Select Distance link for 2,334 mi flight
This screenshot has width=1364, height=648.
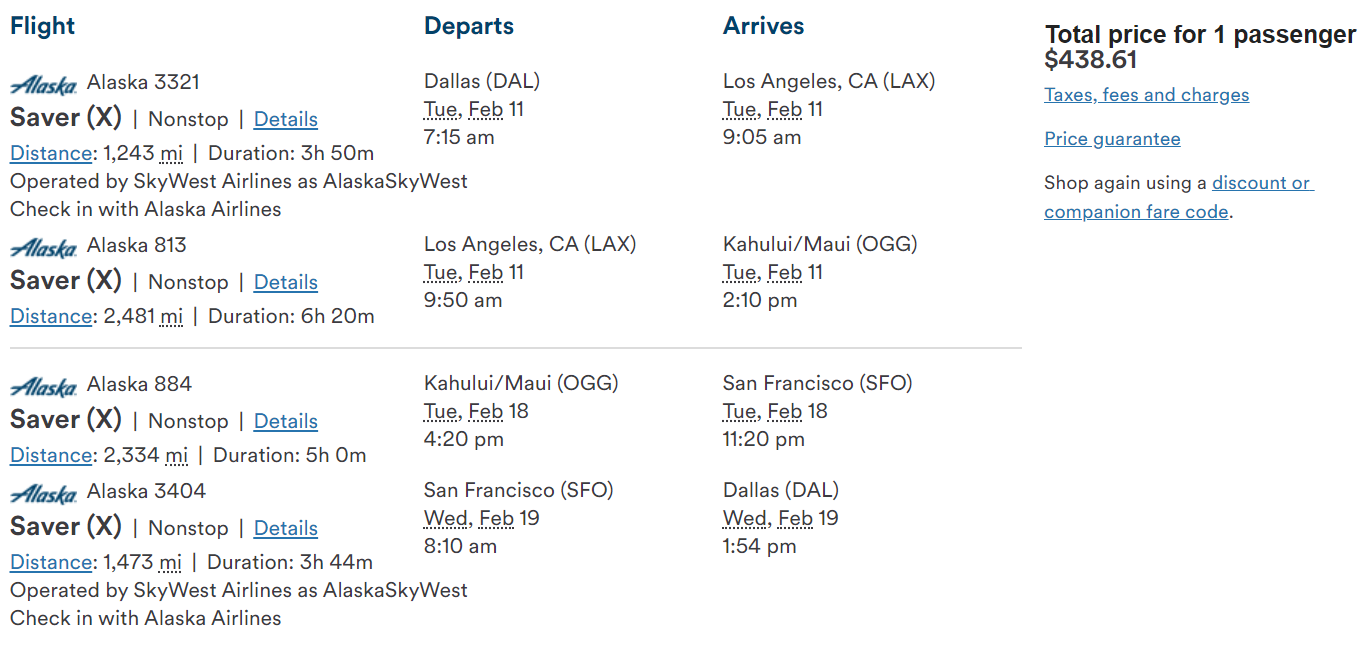coord(51,455)
